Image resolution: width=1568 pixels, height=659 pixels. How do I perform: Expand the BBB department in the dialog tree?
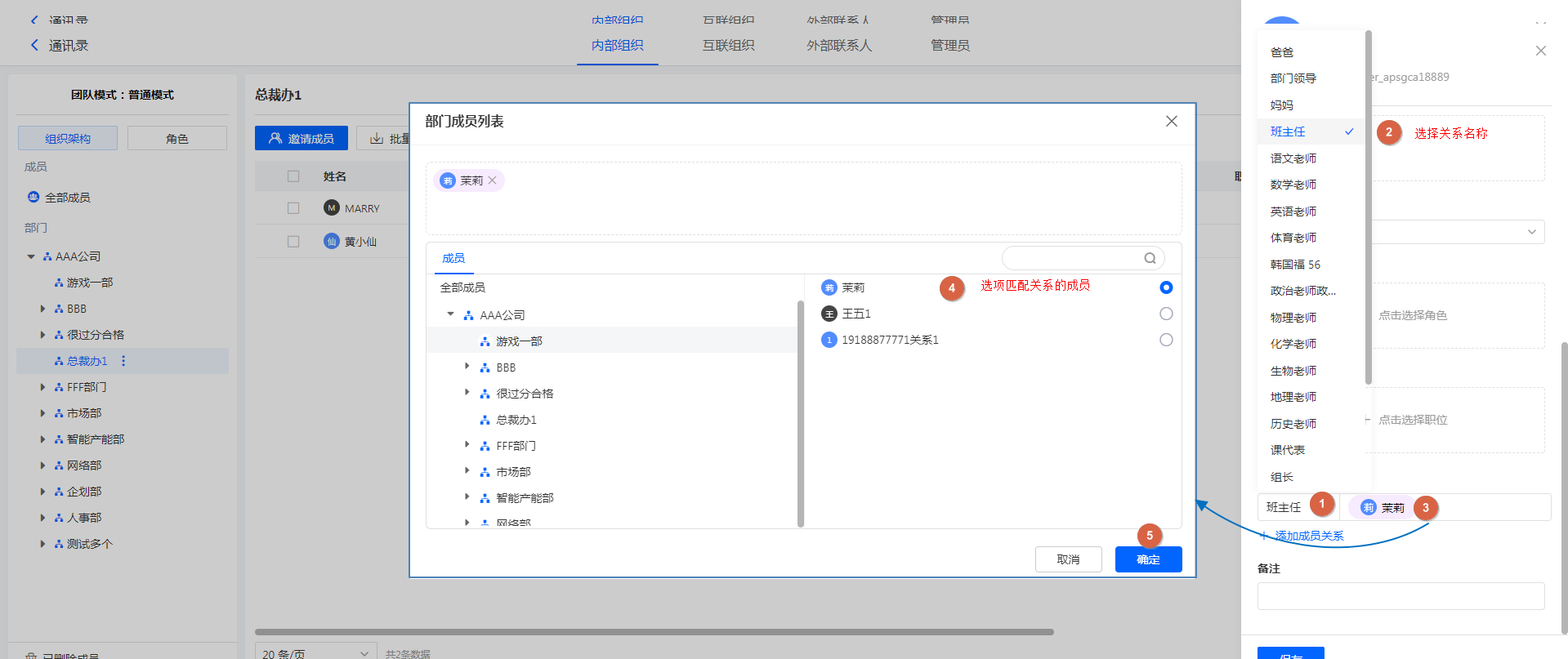[467, 367]
